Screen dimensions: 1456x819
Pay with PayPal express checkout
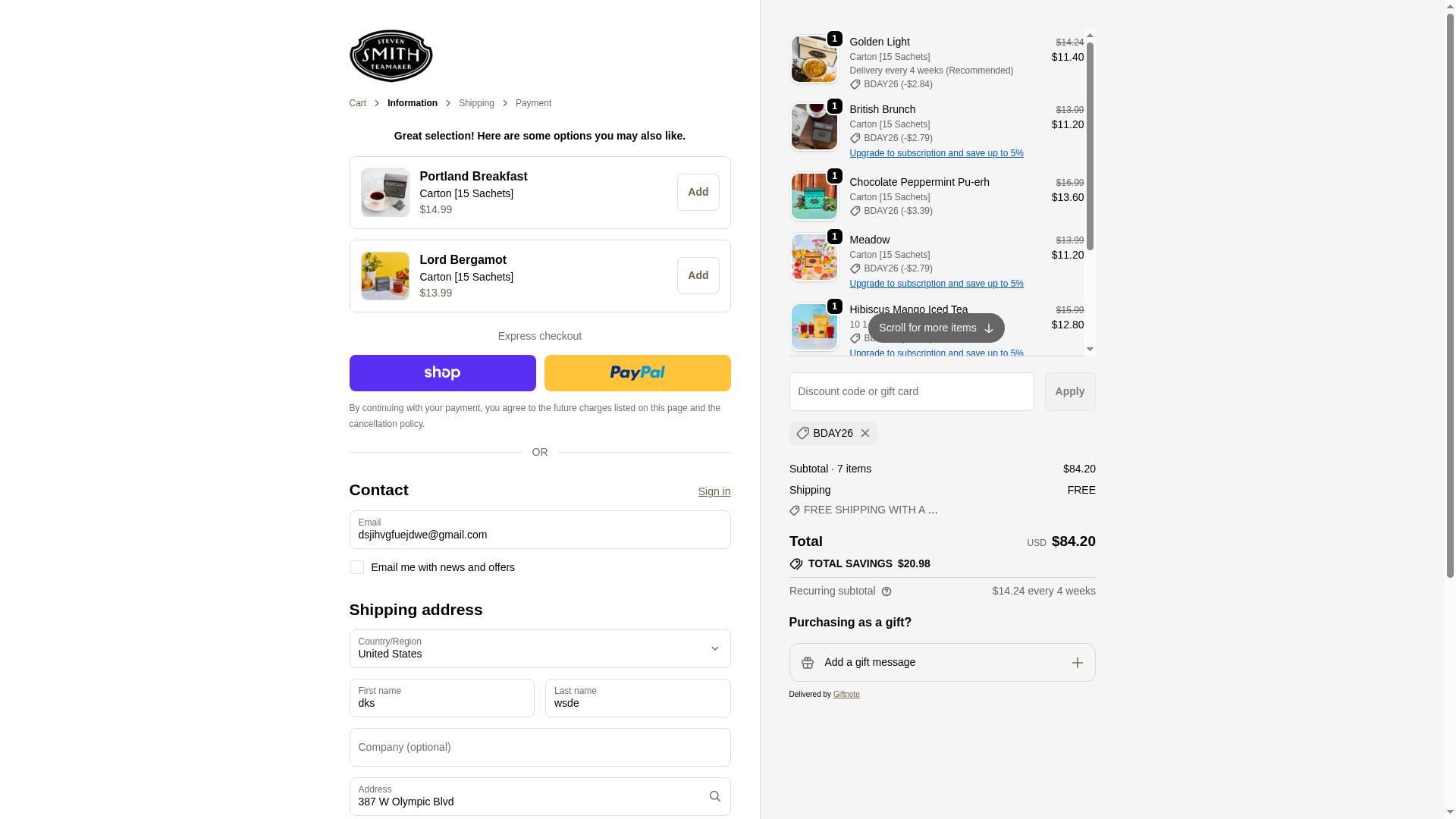click(x=637, y=373)
